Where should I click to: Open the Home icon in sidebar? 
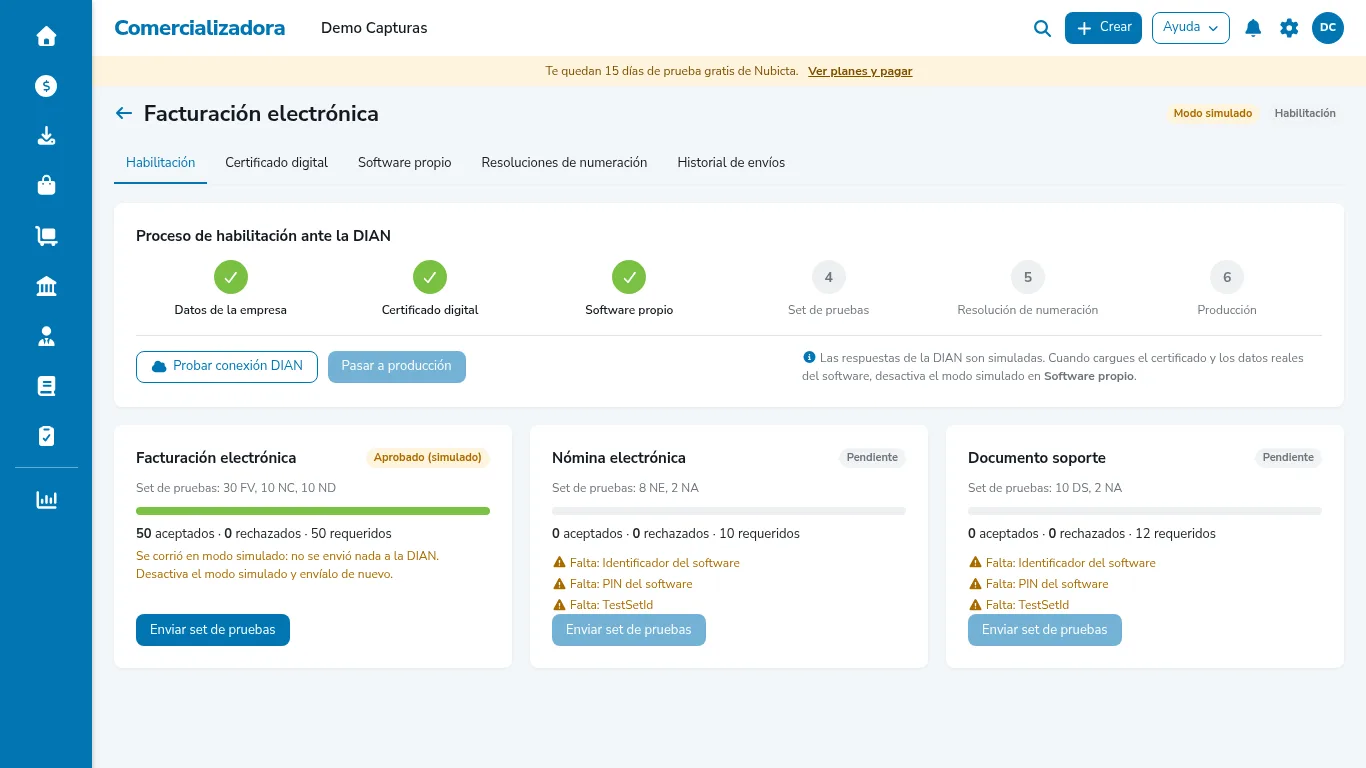[x=46, y=36]
